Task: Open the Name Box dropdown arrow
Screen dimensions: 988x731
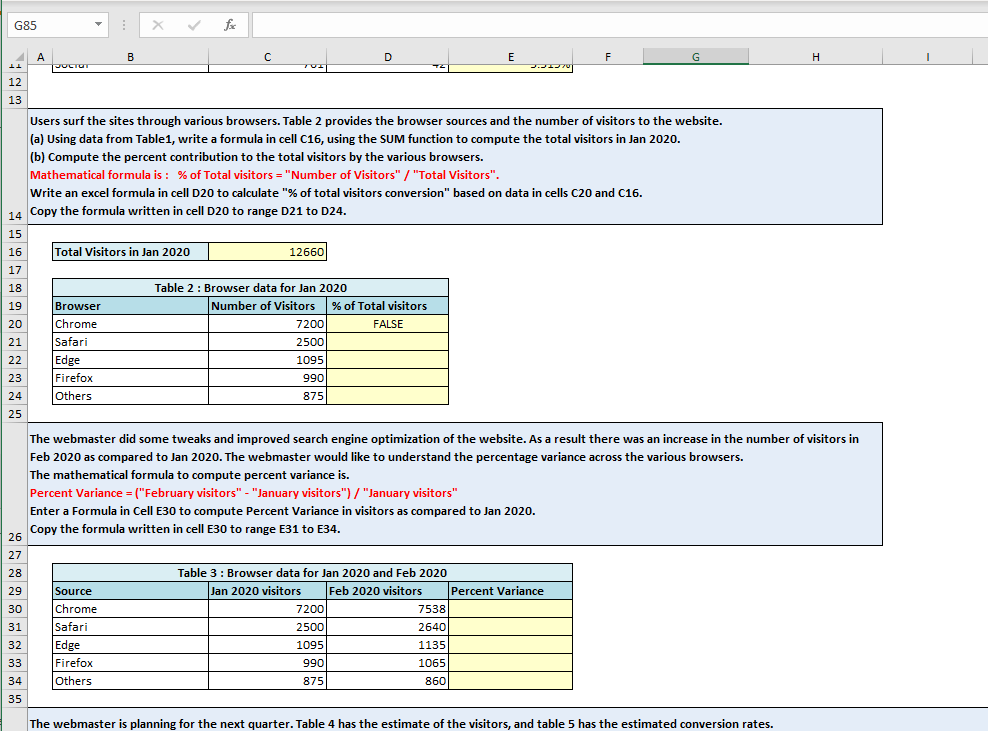Action: 97,24
